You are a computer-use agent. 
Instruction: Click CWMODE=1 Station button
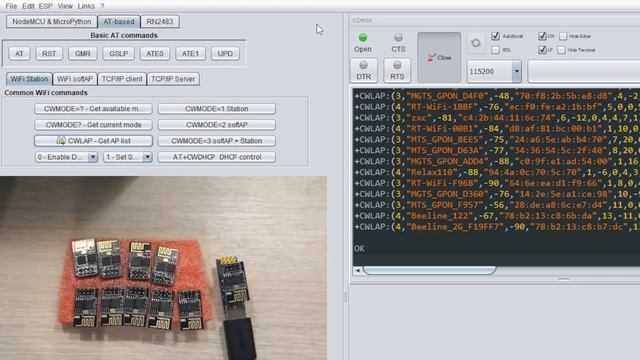[x=216, y=109]
